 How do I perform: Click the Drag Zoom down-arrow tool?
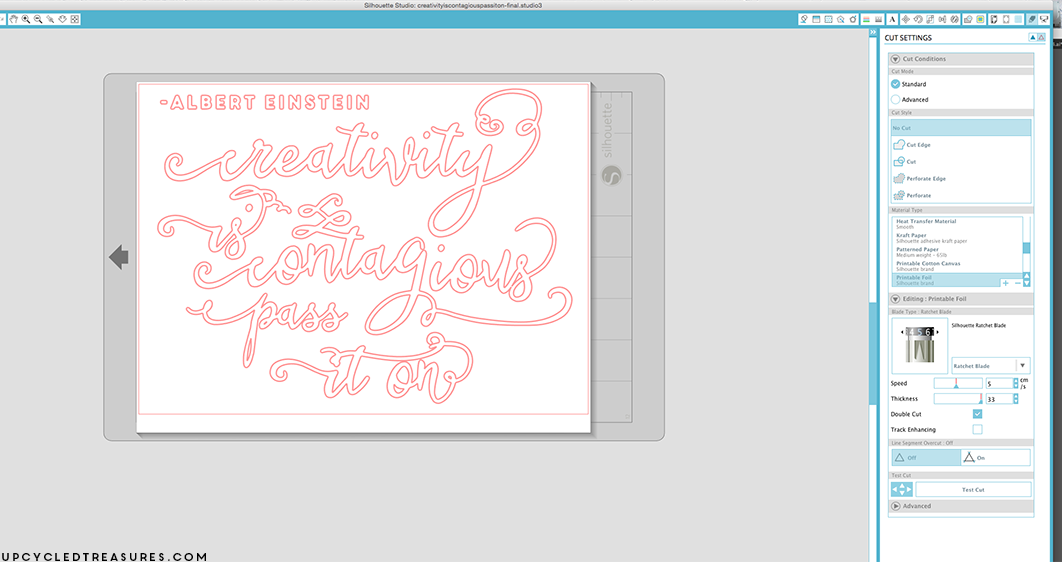(62, 20)
